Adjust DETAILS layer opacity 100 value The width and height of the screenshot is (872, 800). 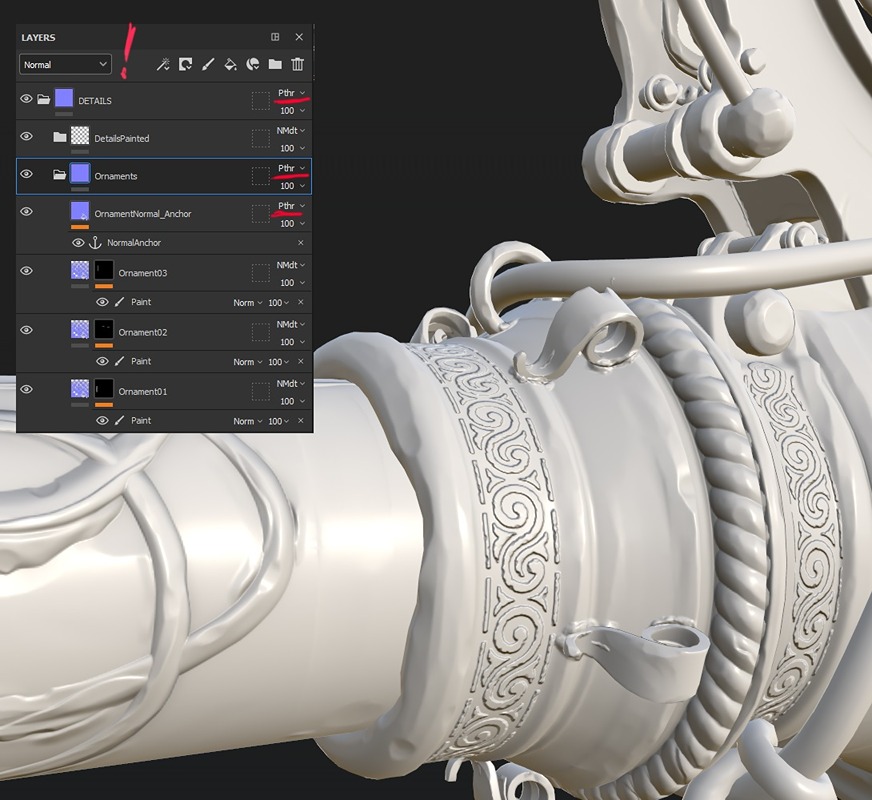pos(292,111)
